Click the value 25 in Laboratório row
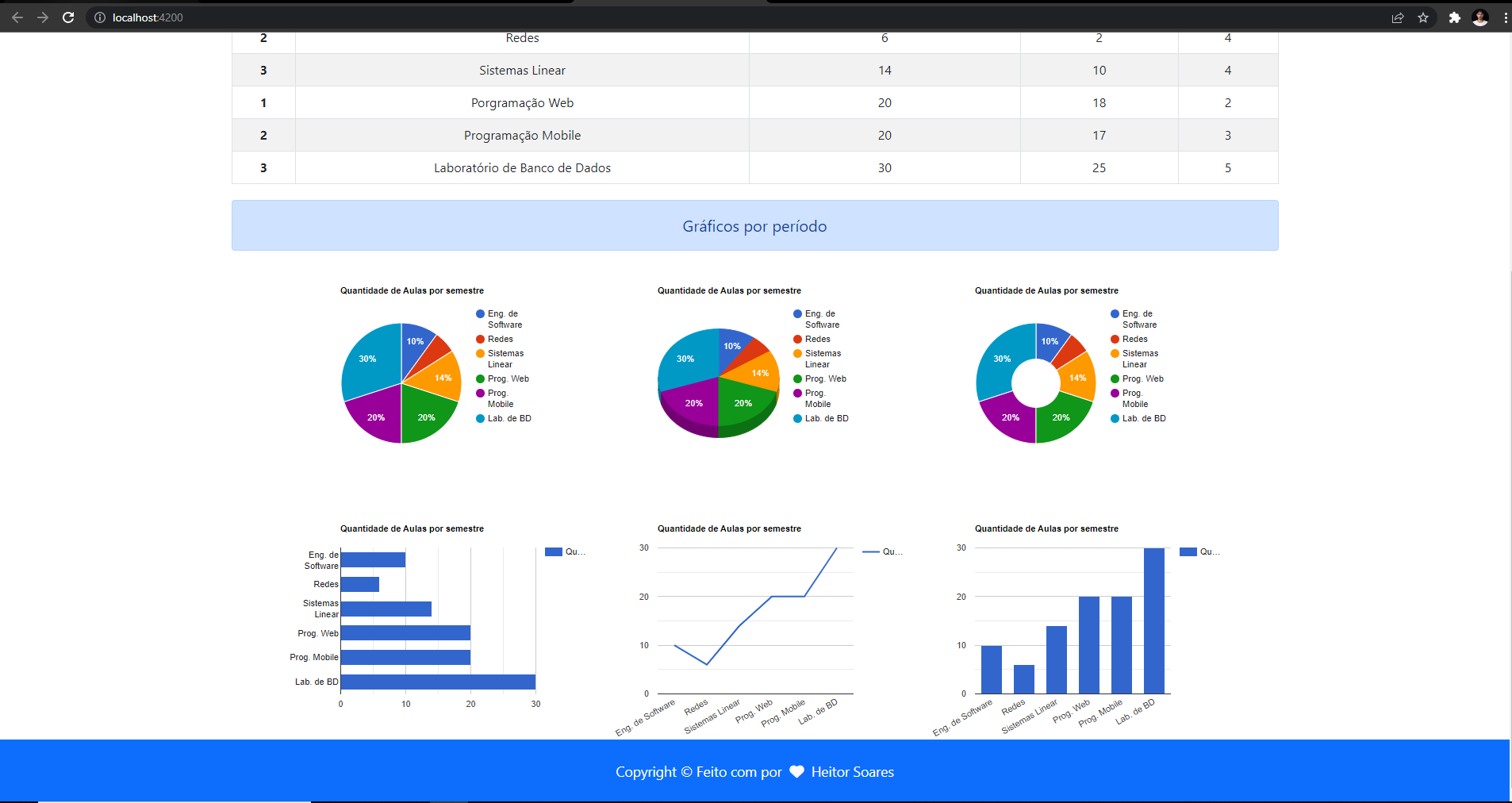Viewport: 1512px width, 803px height. coord(1099,167)
